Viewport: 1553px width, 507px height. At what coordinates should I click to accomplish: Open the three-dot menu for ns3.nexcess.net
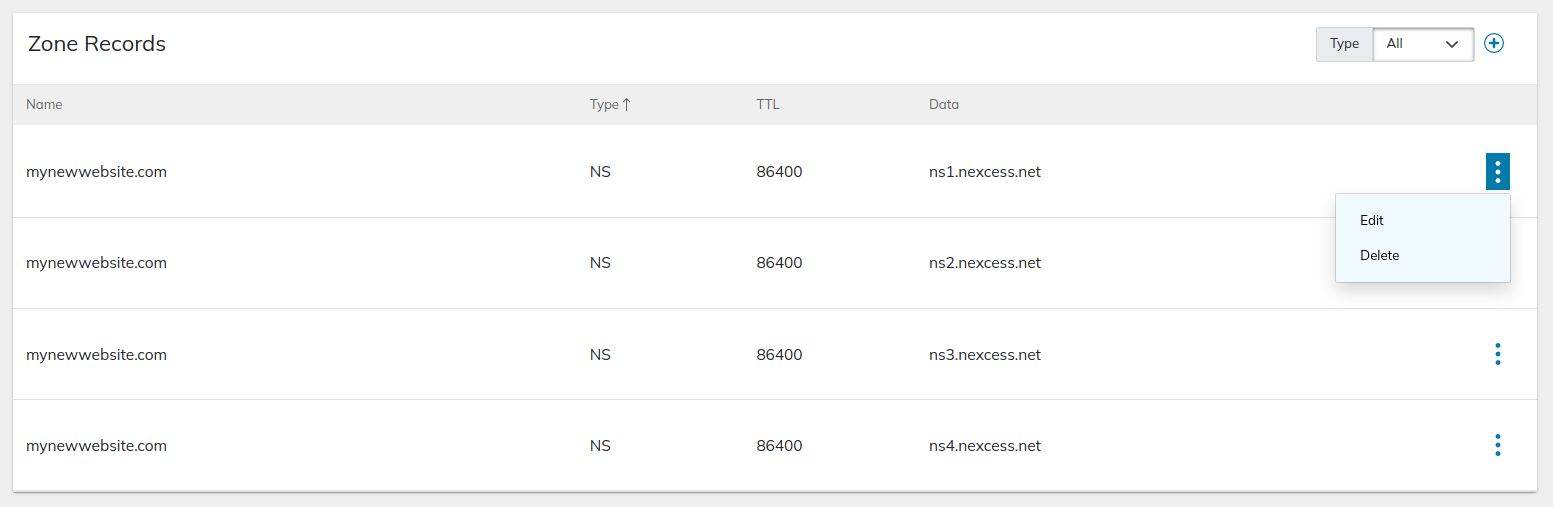(1497, 354)
